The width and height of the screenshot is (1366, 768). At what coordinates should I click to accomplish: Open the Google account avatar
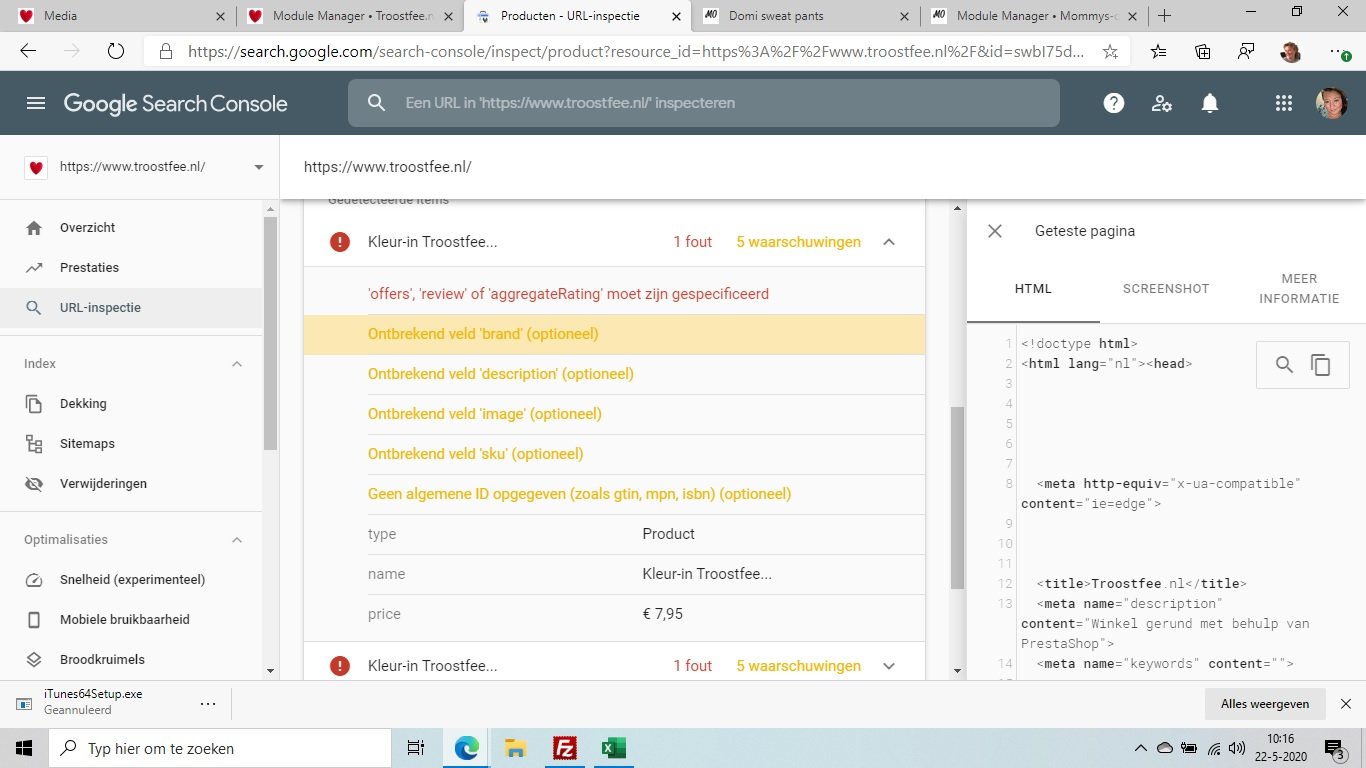point(1331,103)
